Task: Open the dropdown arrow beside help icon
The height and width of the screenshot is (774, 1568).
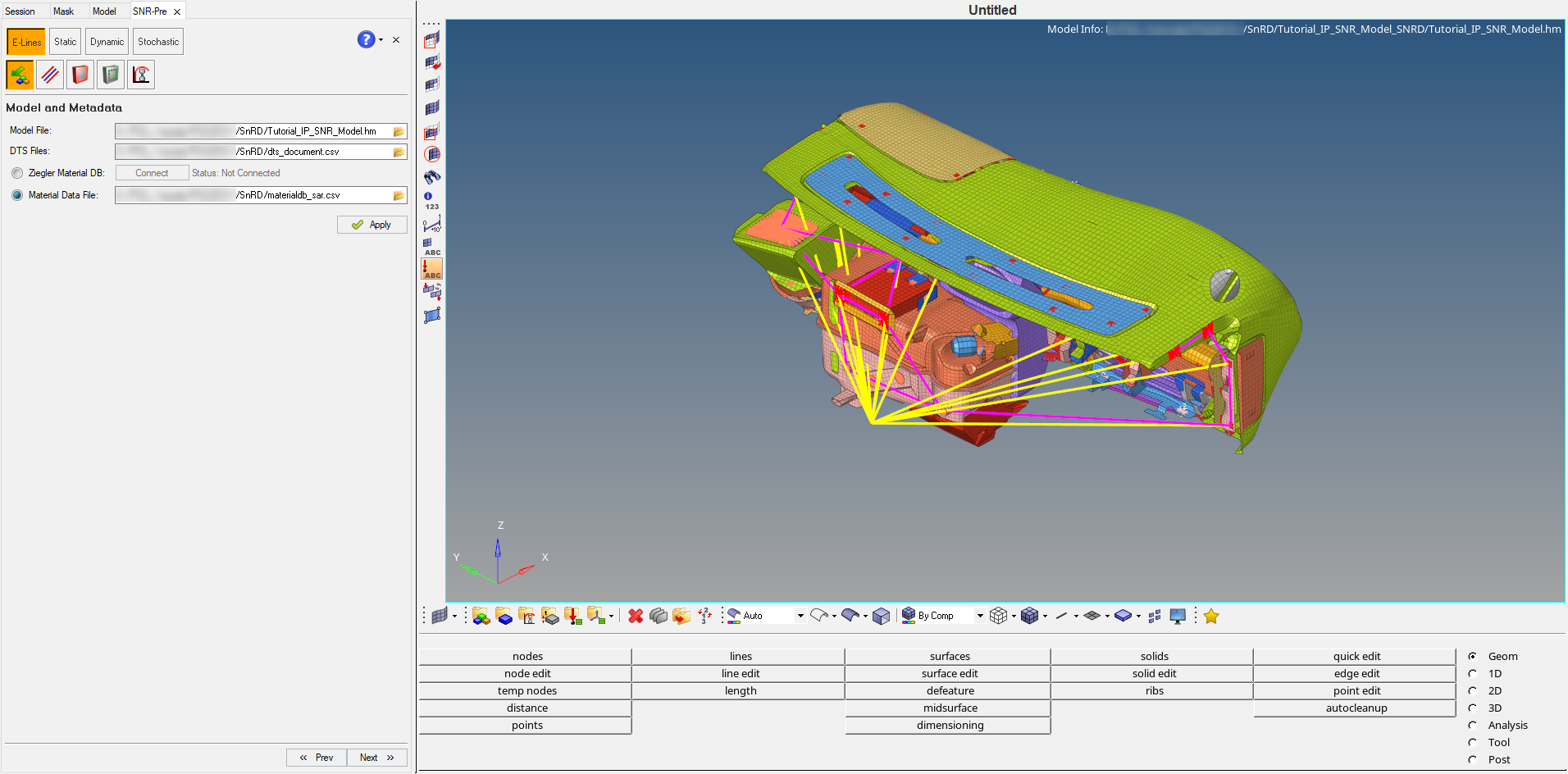Action: (381, 40)
